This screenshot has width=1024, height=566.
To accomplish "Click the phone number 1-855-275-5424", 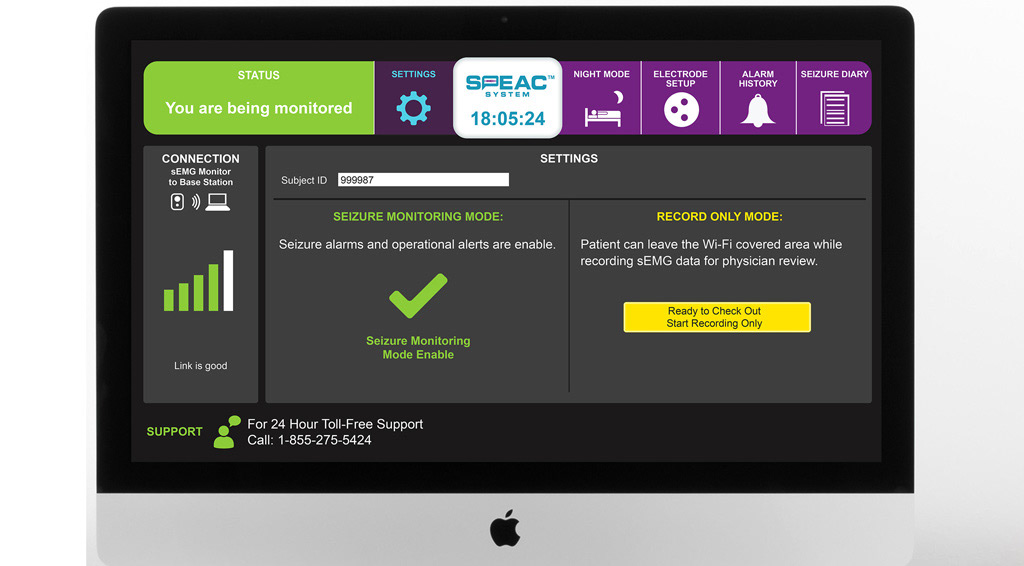I will [325, 441].
